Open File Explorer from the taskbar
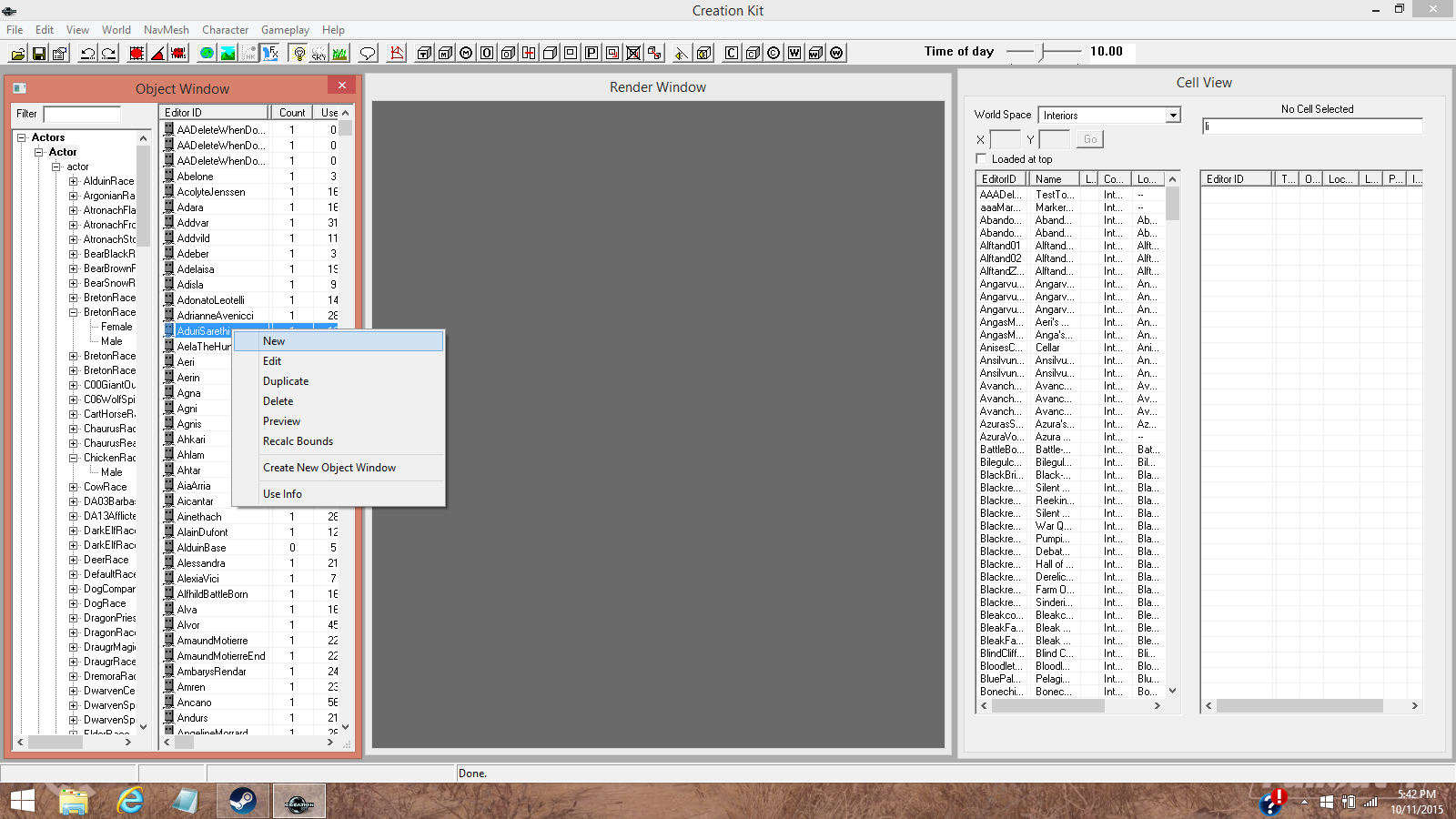Image resolution: width=1456 pixels, height=819 pixels. (x=74, y=801)
